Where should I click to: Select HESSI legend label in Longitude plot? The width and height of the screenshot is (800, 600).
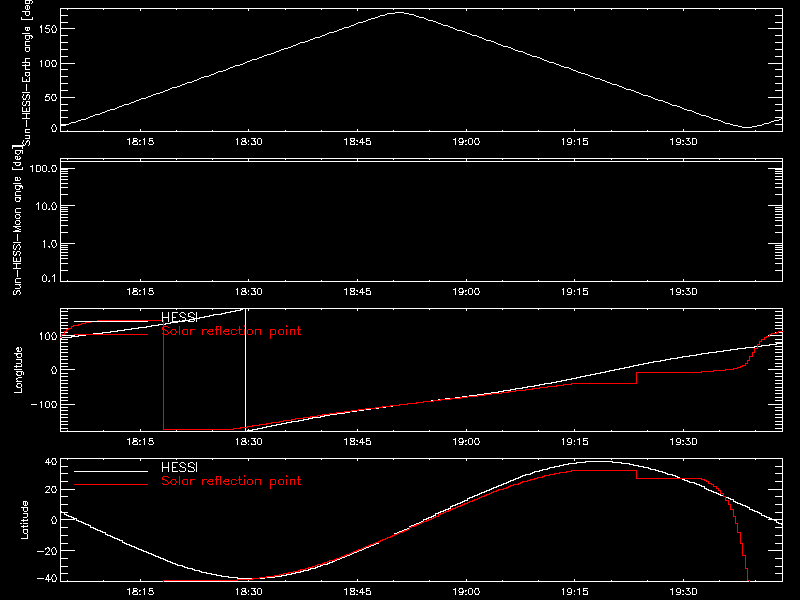pos(179,317)
